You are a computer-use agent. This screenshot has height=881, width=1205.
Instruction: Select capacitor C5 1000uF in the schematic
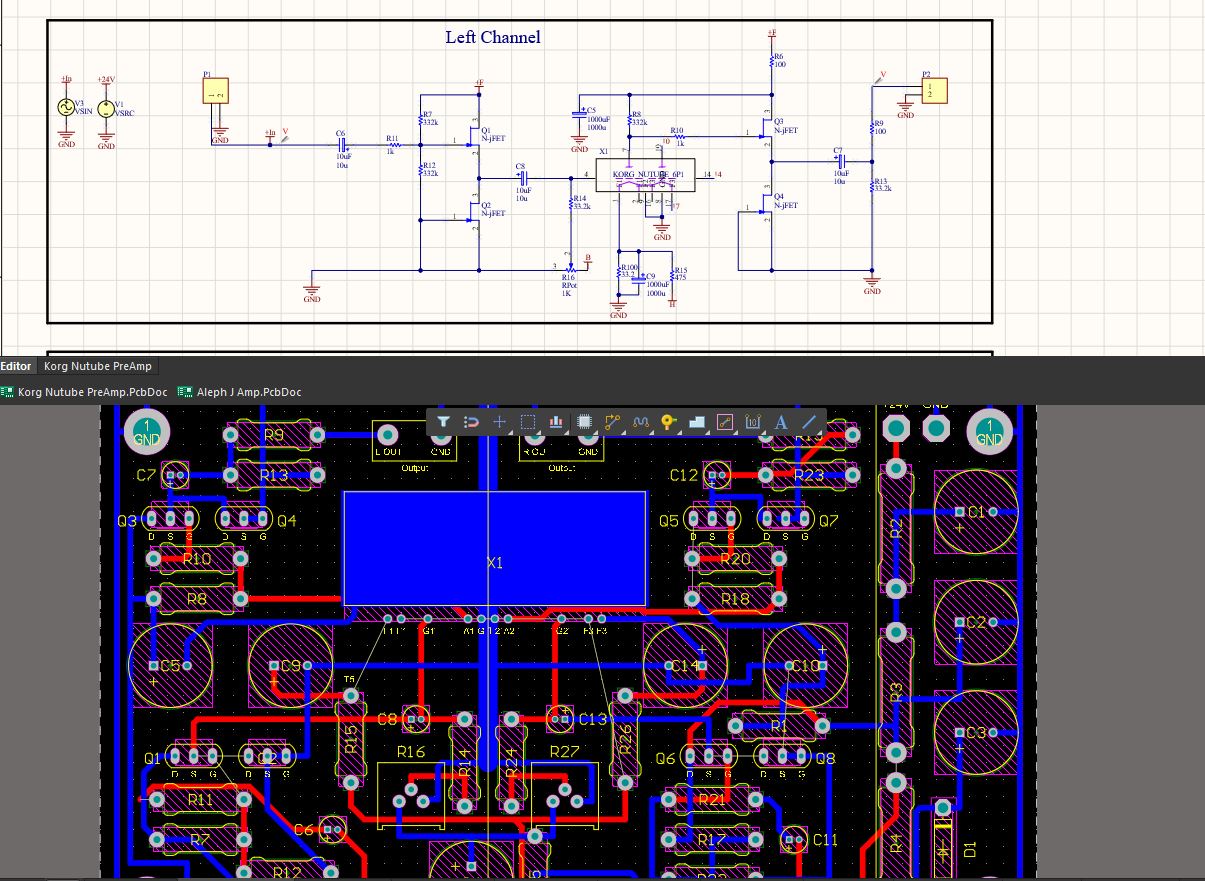coord(579,113)
